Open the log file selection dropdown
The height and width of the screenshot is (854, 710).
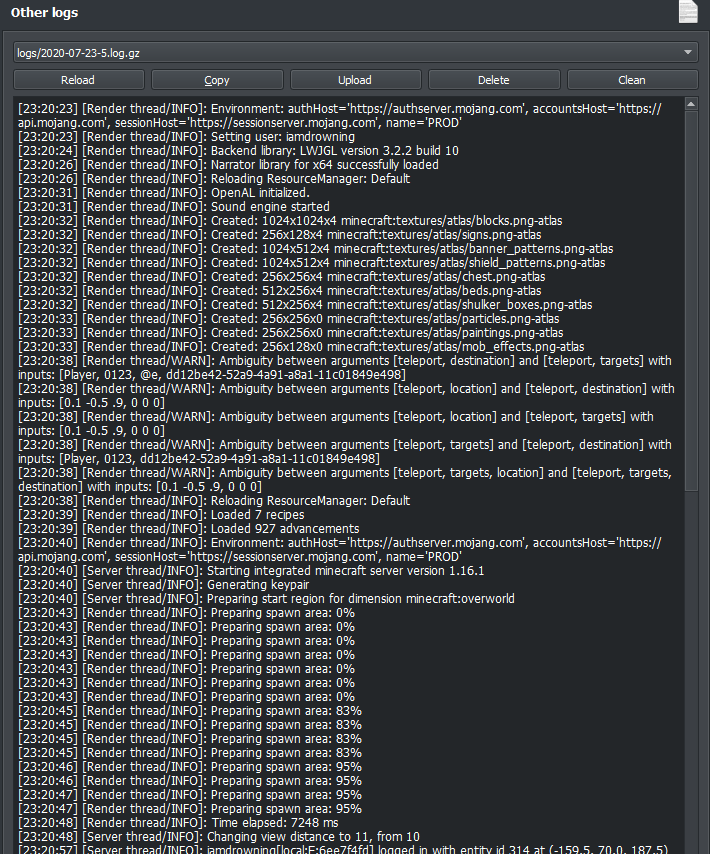click(x=350, y=52)
